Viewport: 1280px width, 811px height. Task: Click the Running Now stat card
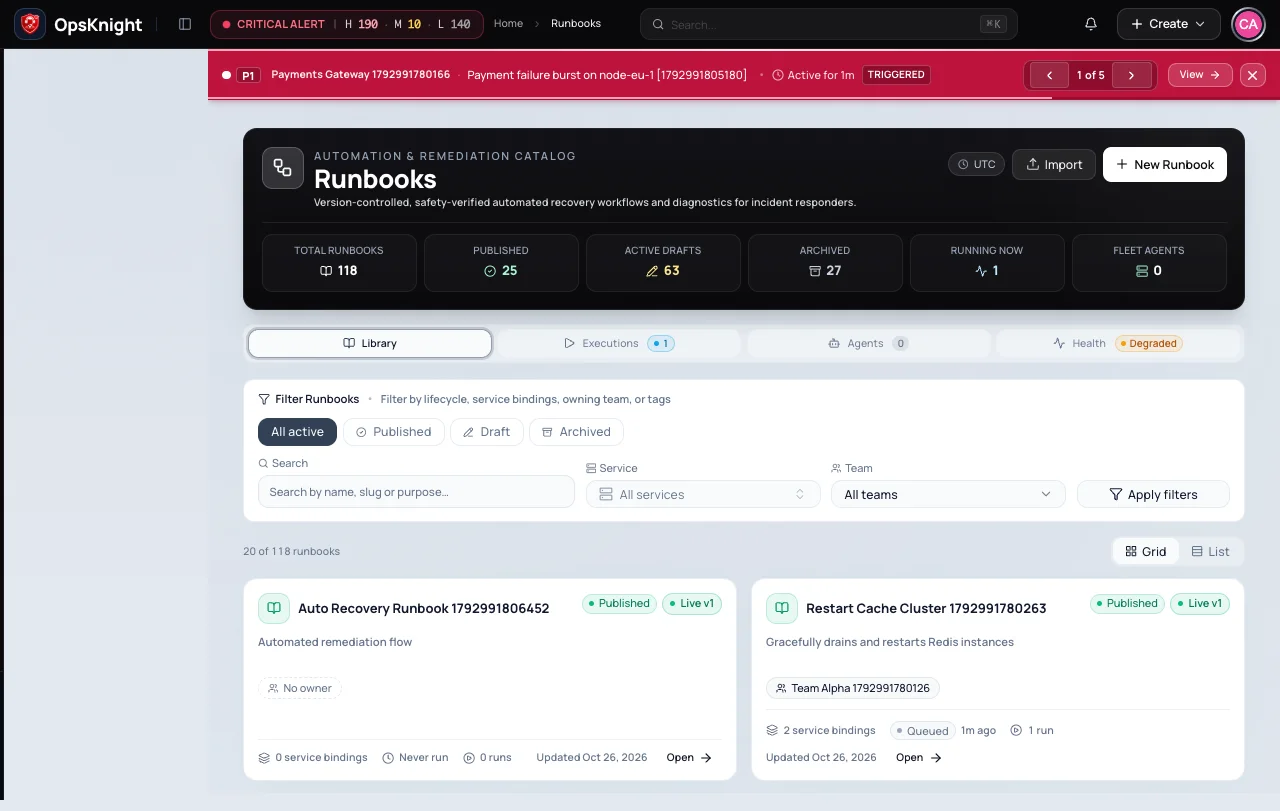coord(987,262)
